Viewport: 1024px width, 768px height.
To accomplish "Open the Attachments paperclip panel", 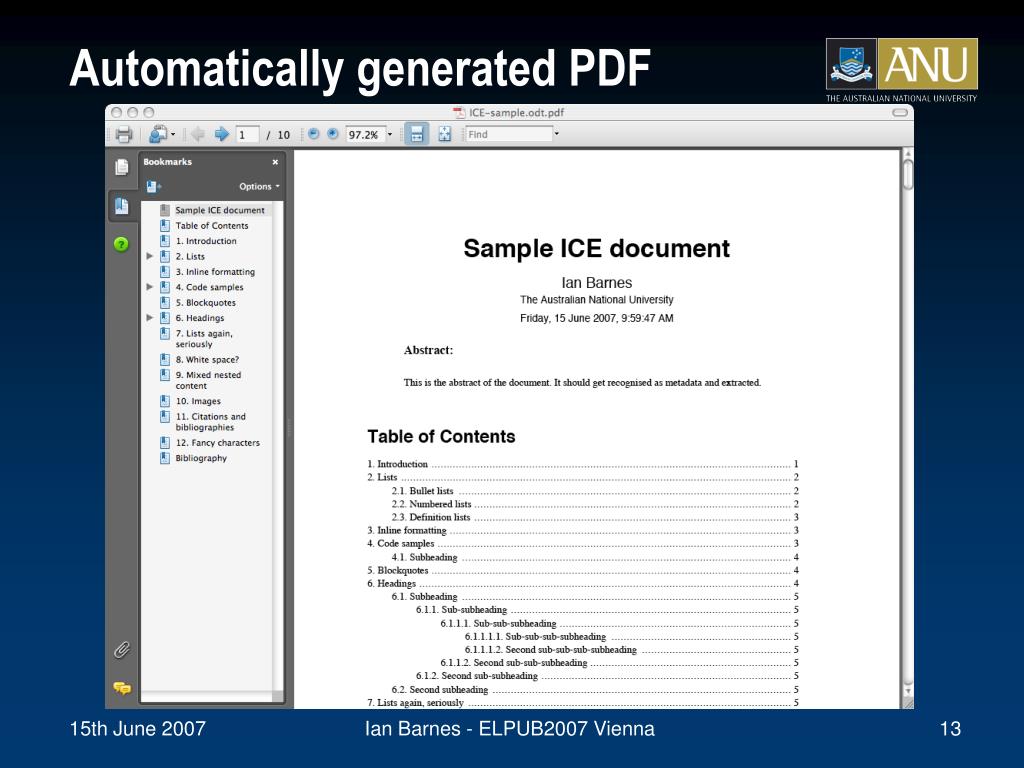I will [121, 649].
